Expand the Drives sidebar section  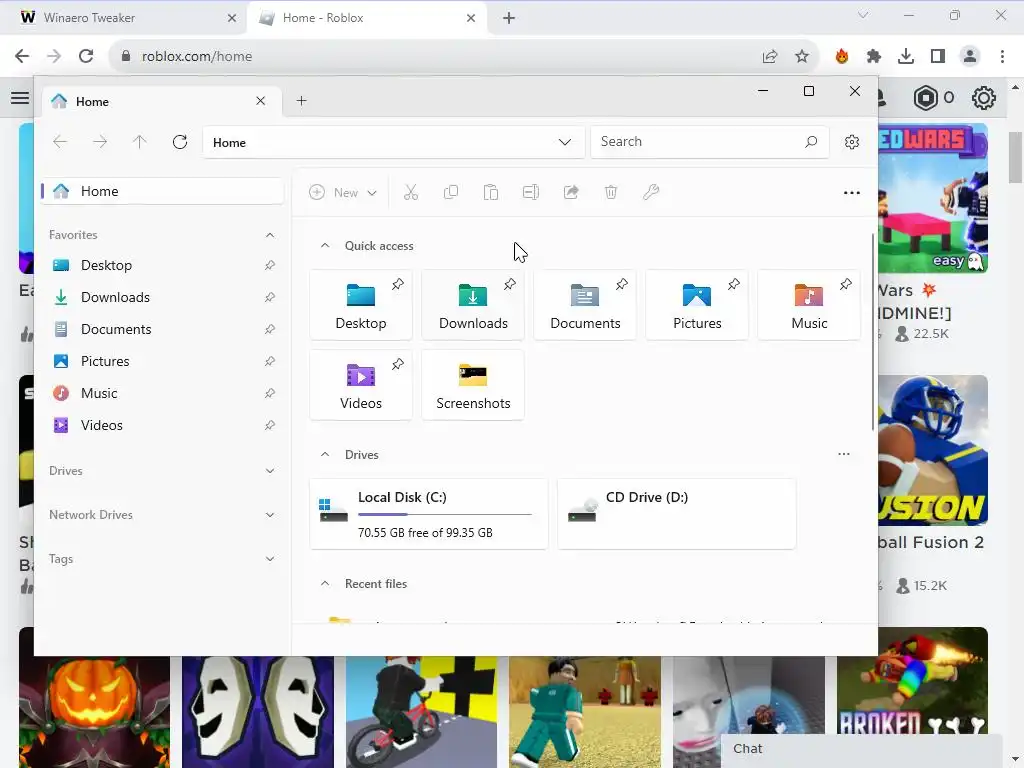[x=270, y=471]
